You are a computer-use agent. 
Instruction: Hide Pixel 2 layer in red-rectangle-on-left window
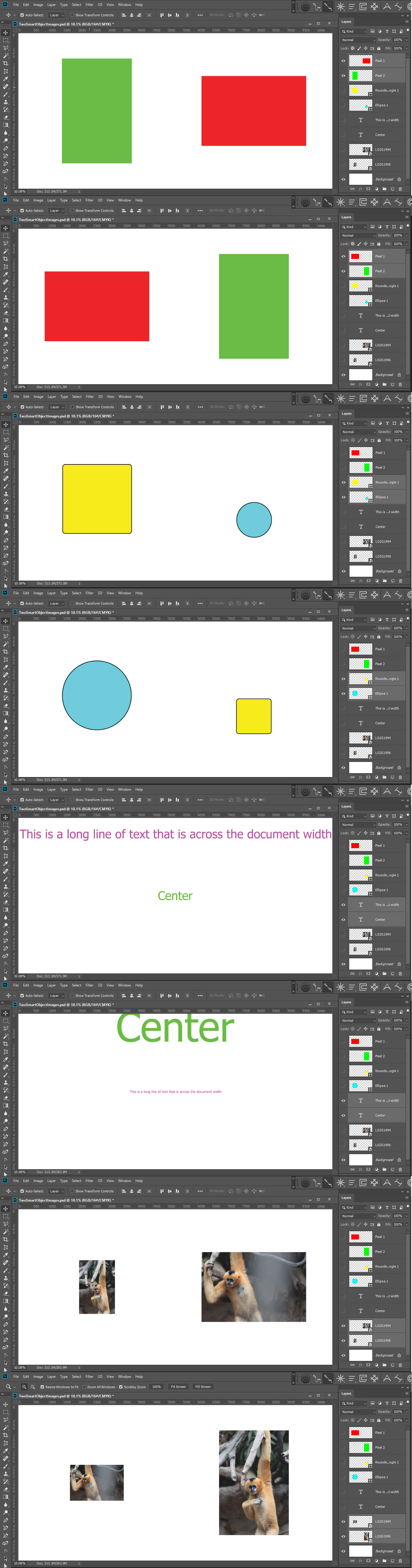(343, 271)
